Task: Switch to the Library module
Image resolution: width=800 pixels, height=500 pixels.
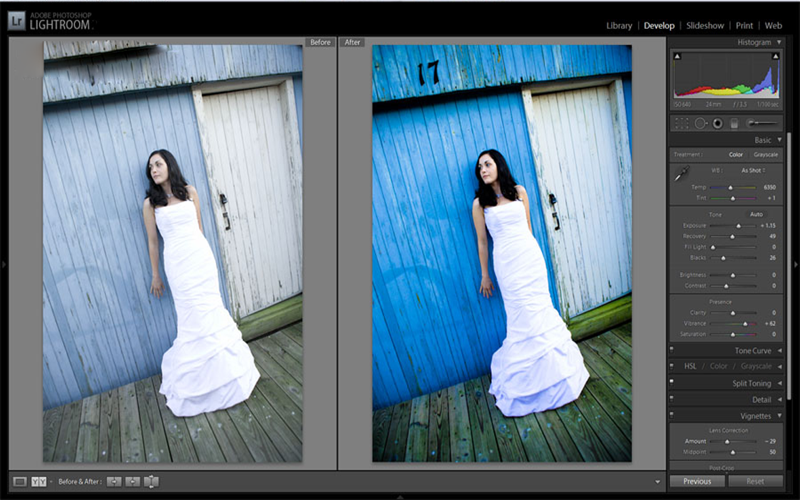Action: pyautogui.click(x=619, y=26)
